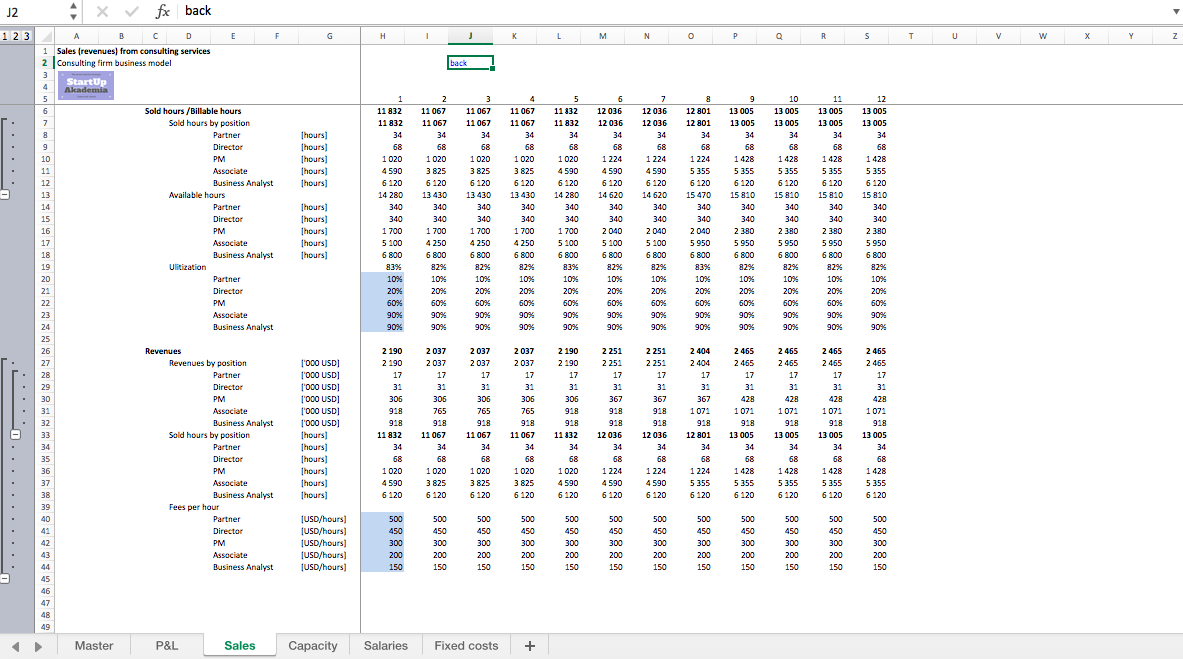Click the right sheet-navigation arrow
The image size is (1183, 659).
tap(37, 645)
